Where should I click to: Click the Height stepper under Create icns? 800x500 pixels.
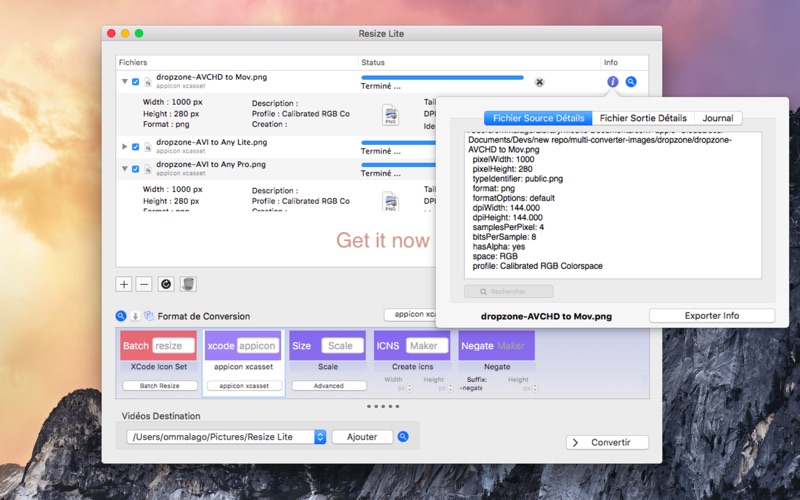(x=451, y=388)
